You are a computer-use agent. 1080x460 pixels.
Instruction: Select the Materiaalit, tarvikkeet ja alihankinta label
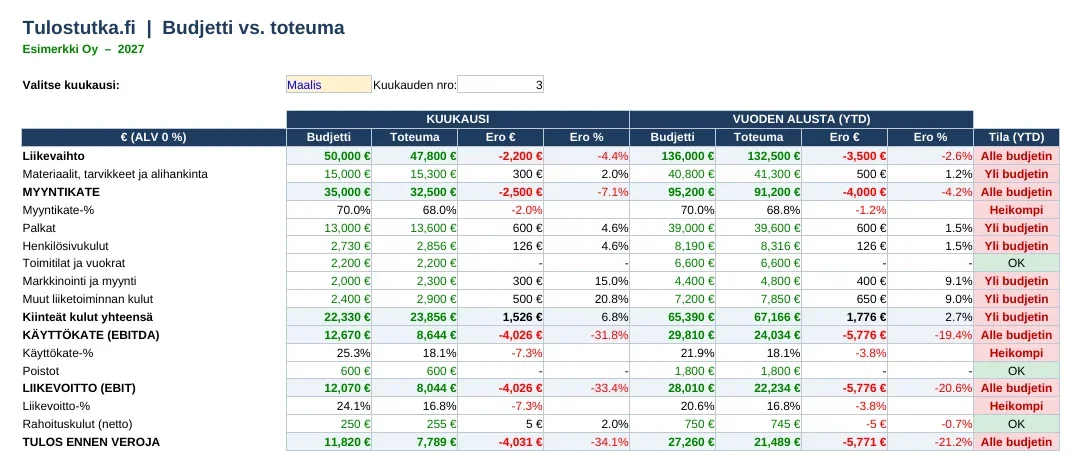(x=115, y=174)
